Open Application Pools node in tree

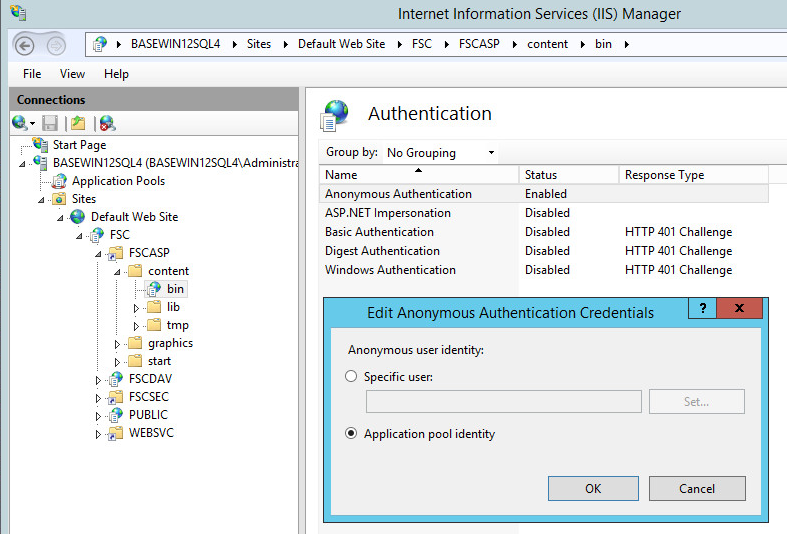117,181
